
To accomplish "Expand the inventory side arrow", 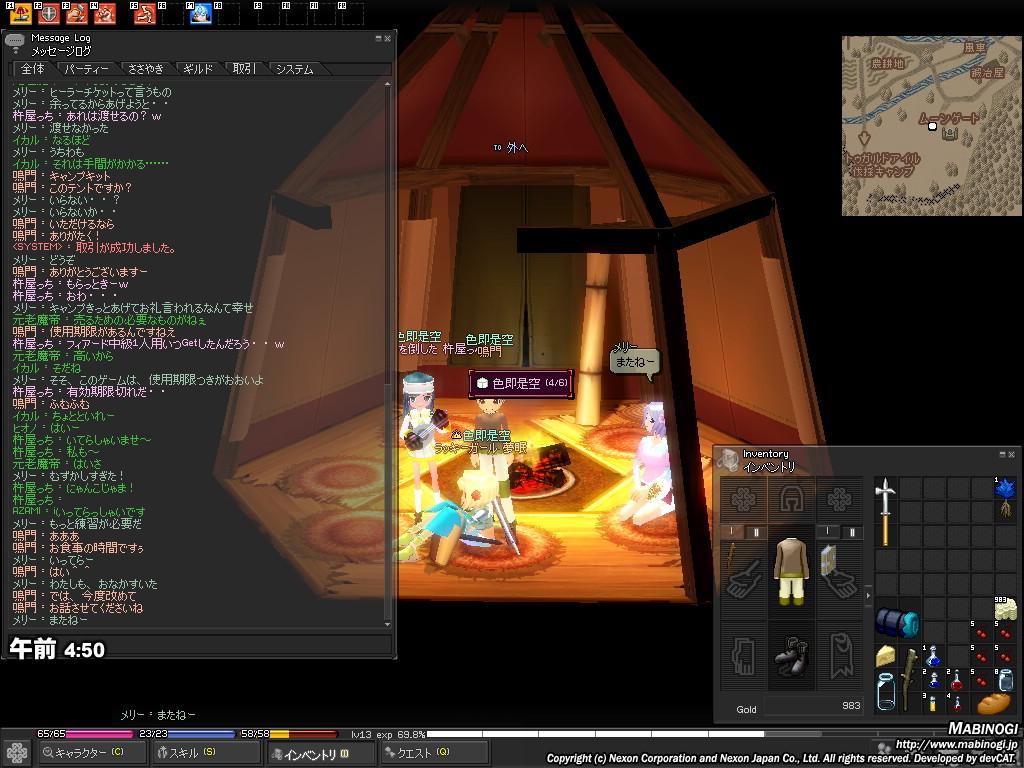I will (x=868, y=596).
